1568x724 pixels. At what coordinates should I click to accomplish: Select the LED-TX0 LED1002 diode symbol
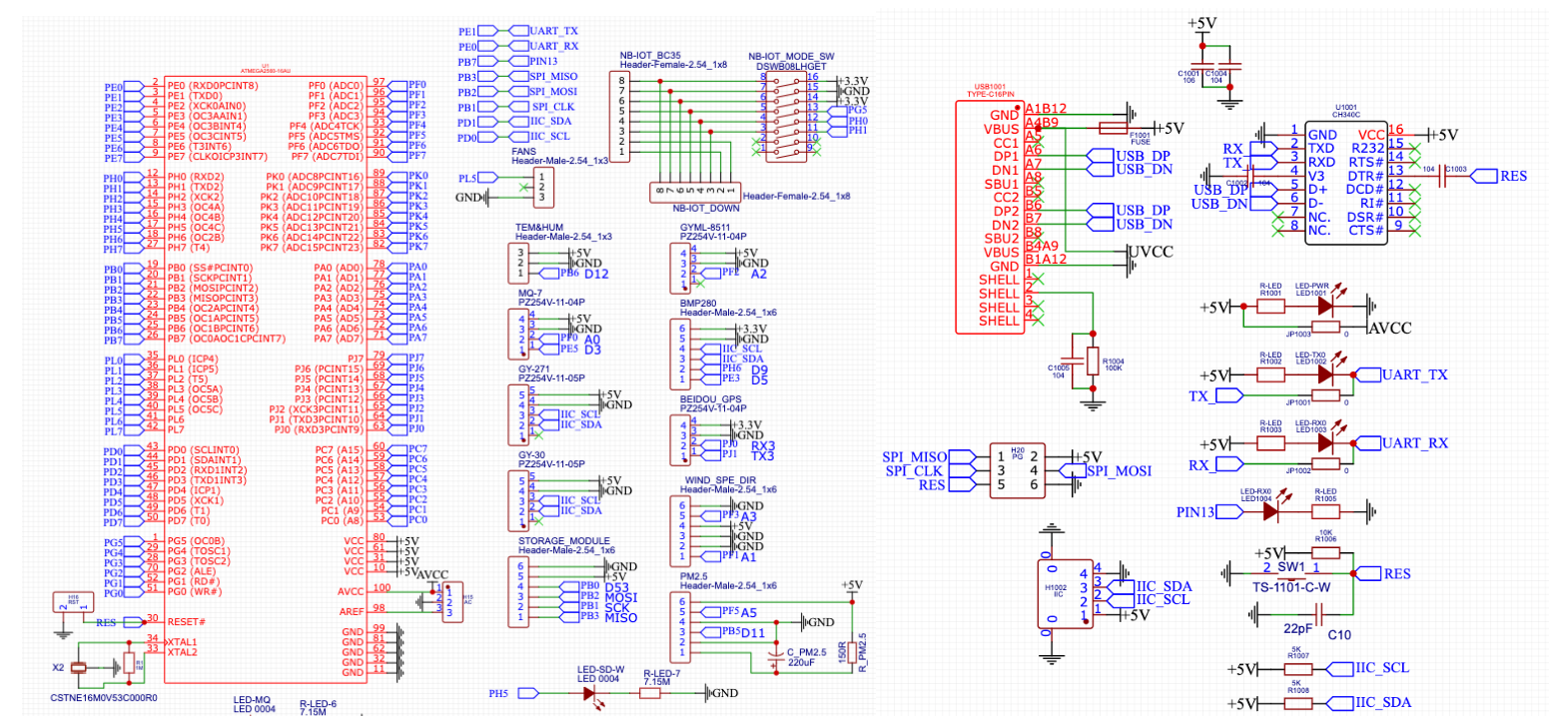[x=1325, y=374]
